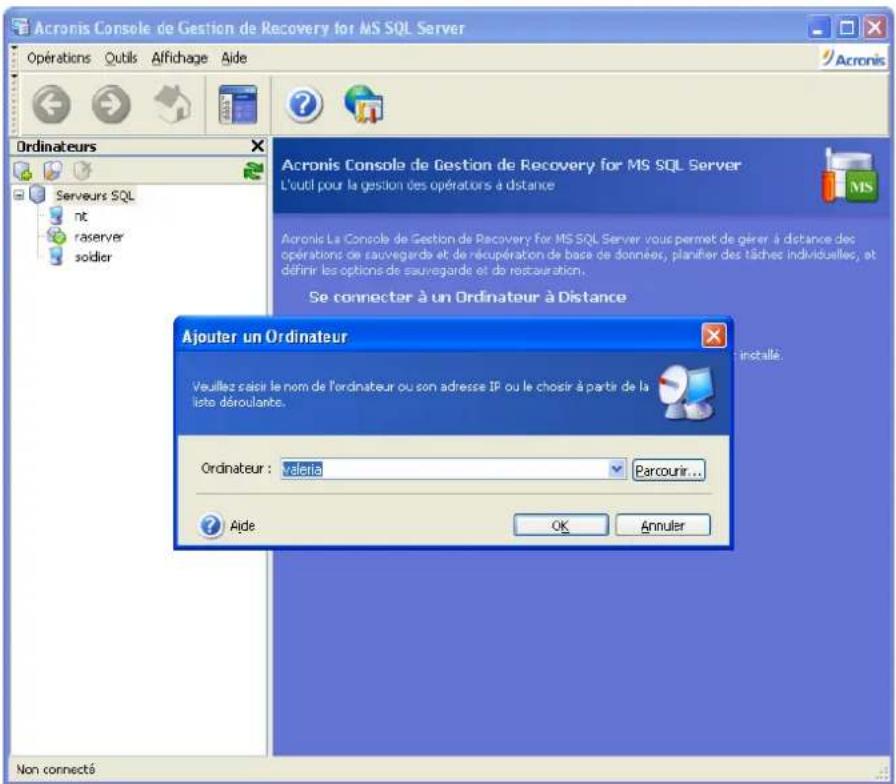Minimize the Acronis console window
Image resolution: width=896 pixels, height=784 pixels.
(x=818, y=27)
